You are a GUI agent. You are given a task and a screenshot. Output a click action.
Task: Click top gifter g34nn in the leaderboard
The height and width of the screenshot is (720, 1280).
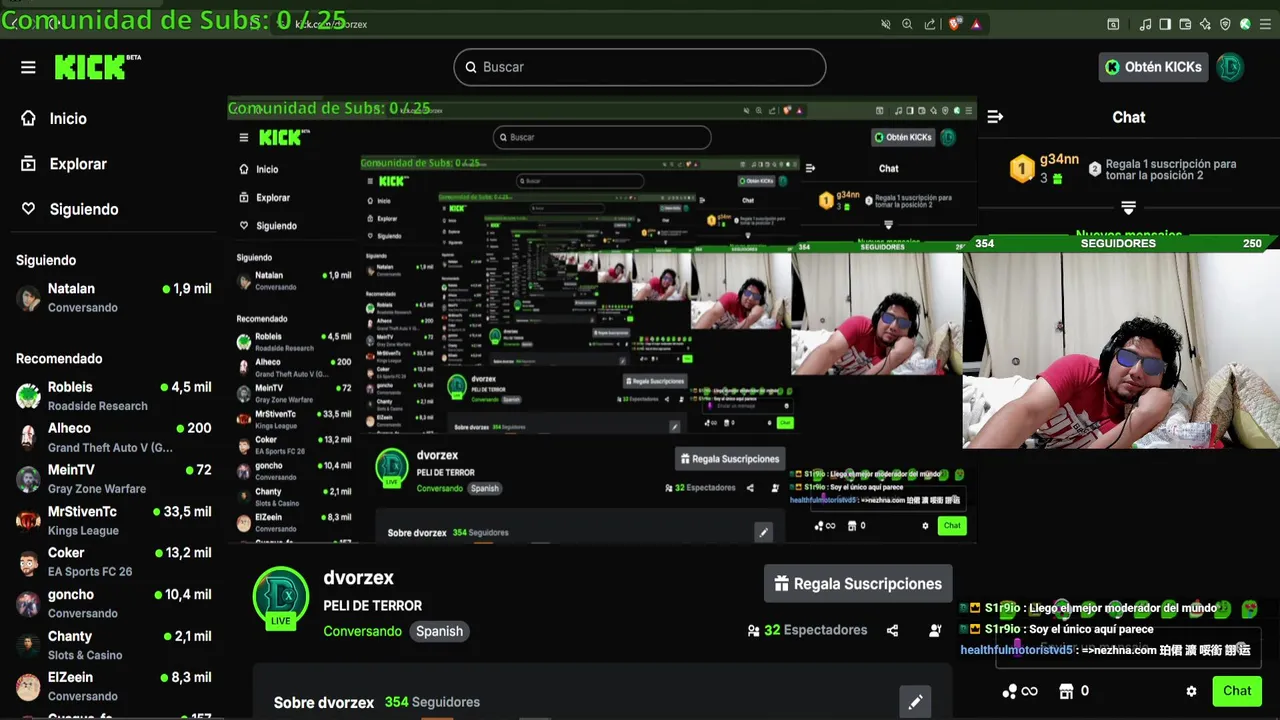(x=1045, y=168)
